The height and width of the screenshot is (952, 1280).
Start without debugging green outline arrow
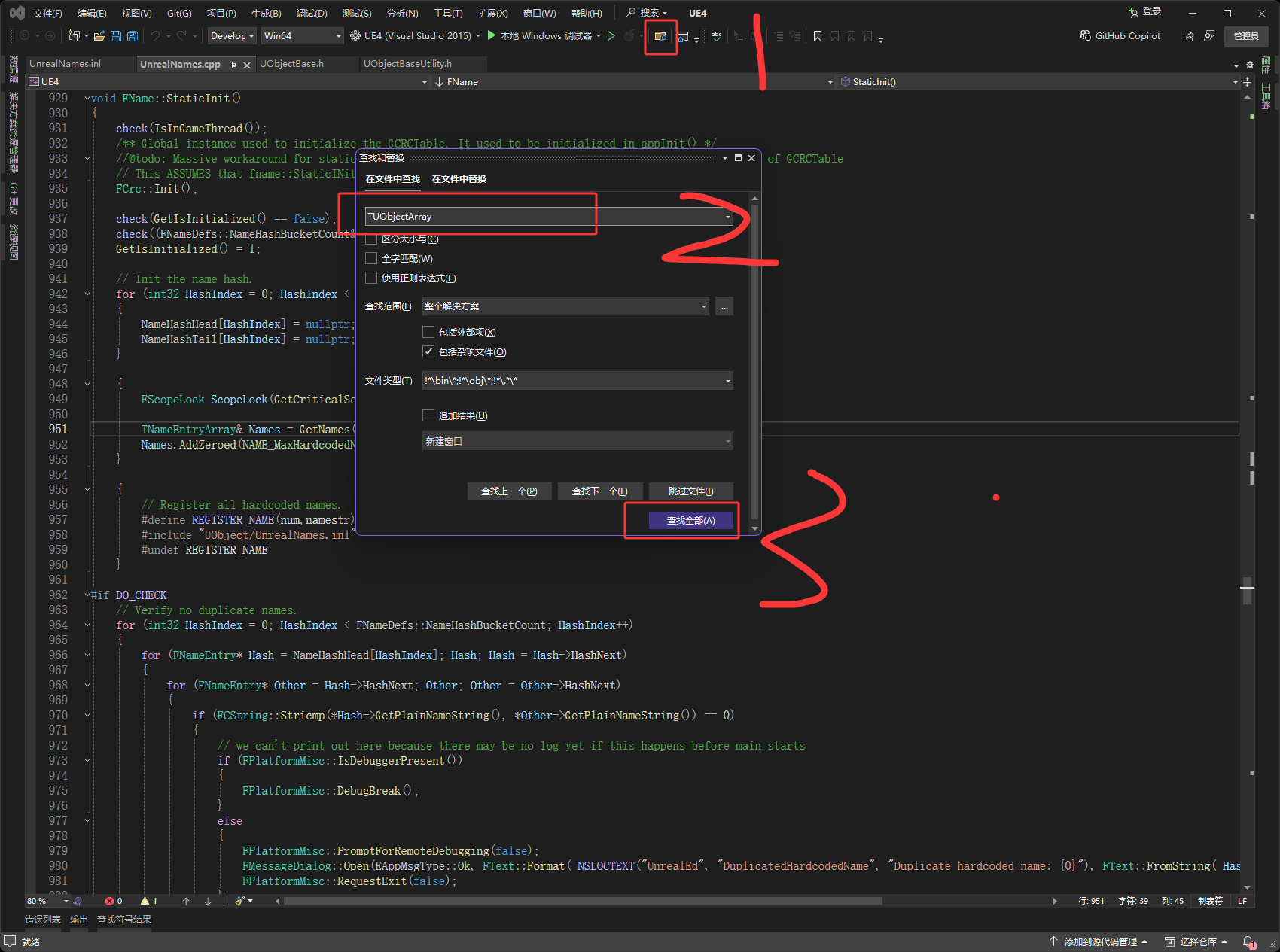point(611,35)
